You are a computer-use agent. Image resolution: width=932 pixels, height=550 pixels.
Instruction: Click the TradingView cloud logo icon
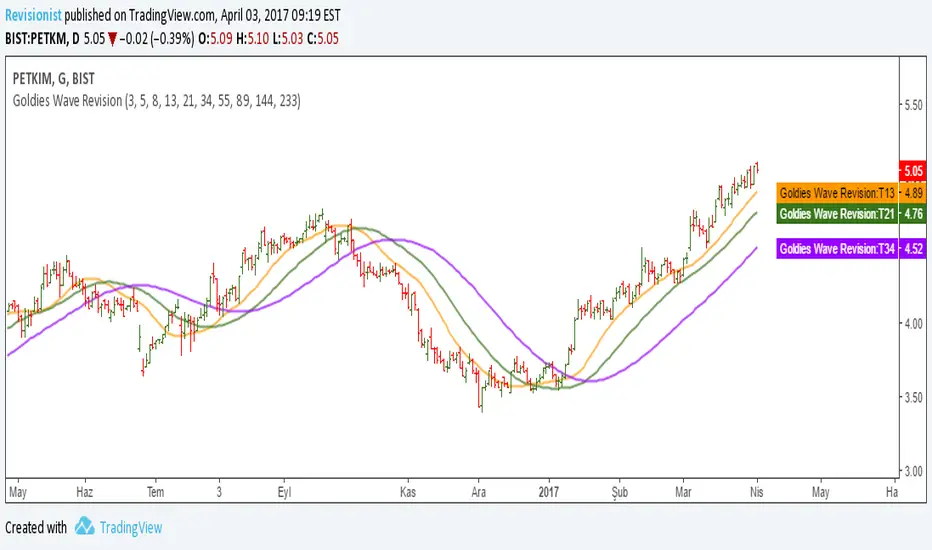[85, 527]
